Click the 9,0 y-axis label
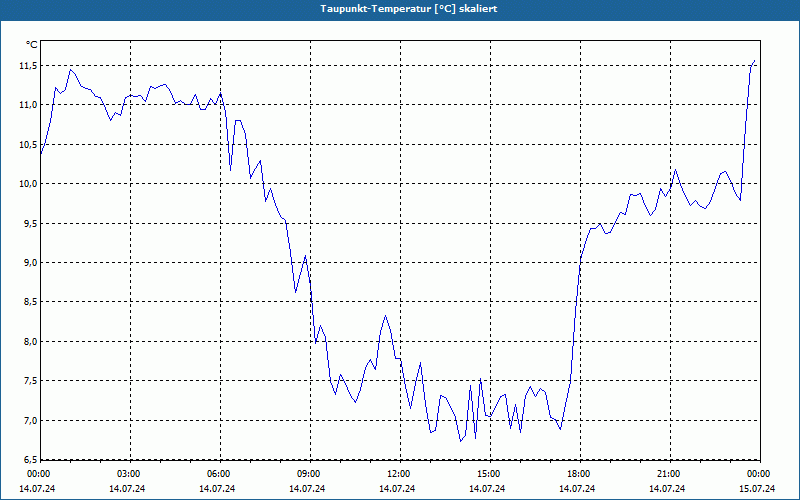The image size is (800, 500). 31,263
